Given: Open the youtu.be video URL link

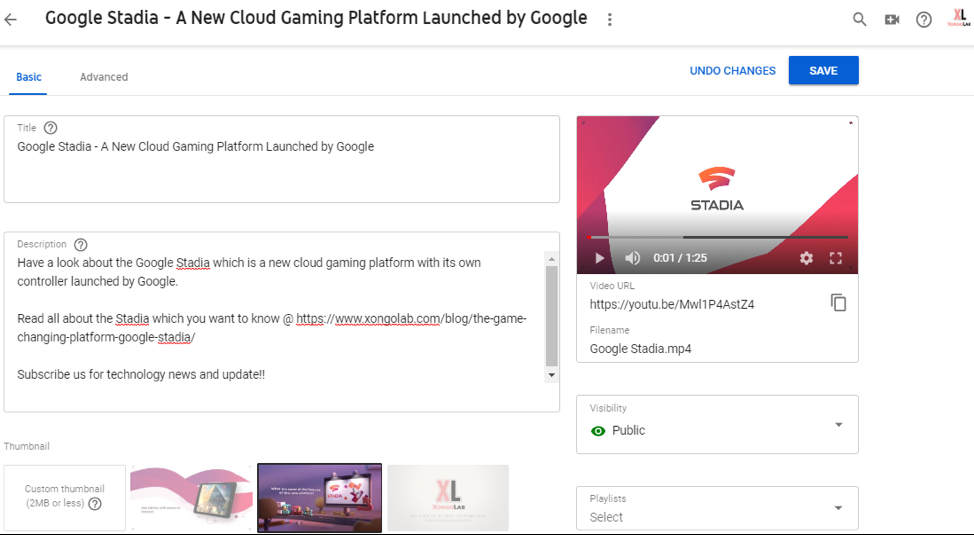Looking at the screenshot, I should click(672, 304).
